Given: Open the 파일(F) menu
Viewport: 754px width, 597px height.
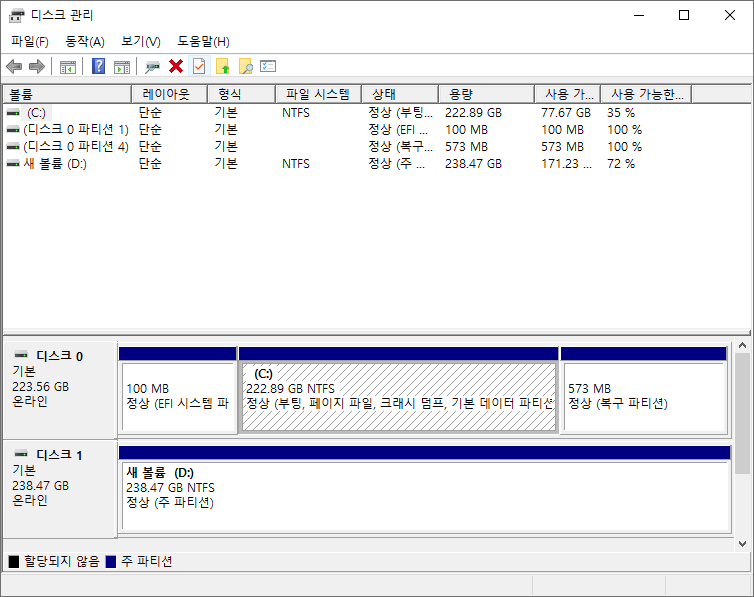Looking at the screenshot, I should click(30, 42).
